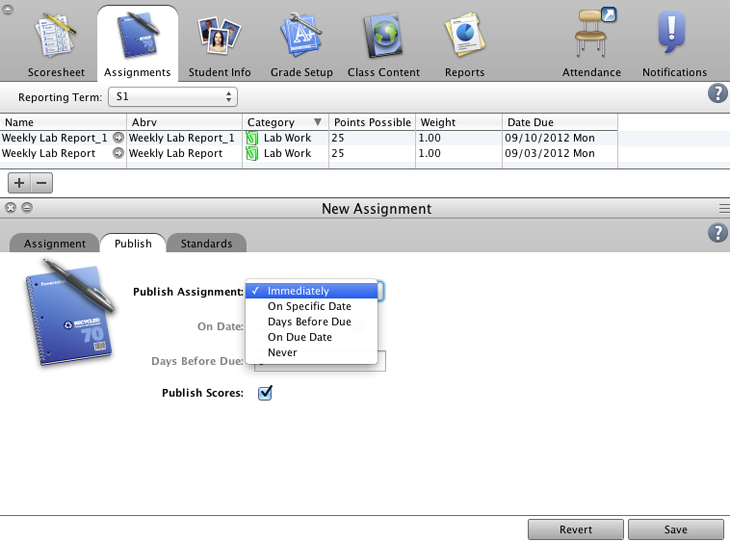The height and width of the screenshot is (542, 730).
Task: Select Days Before Due option
Action: 309,322
